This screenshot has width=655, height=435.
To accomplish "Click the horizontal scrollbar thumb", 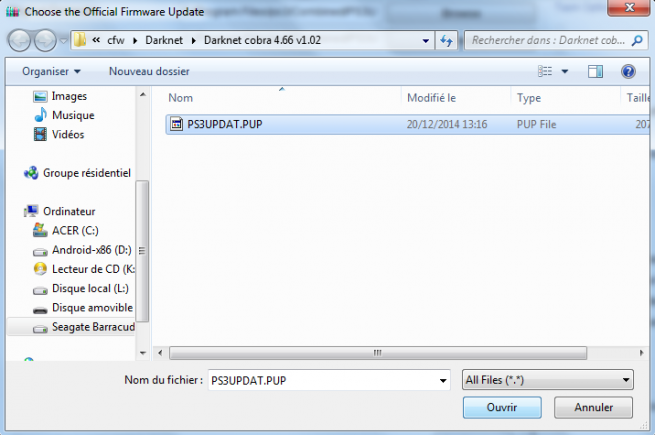I will (378, 353).
